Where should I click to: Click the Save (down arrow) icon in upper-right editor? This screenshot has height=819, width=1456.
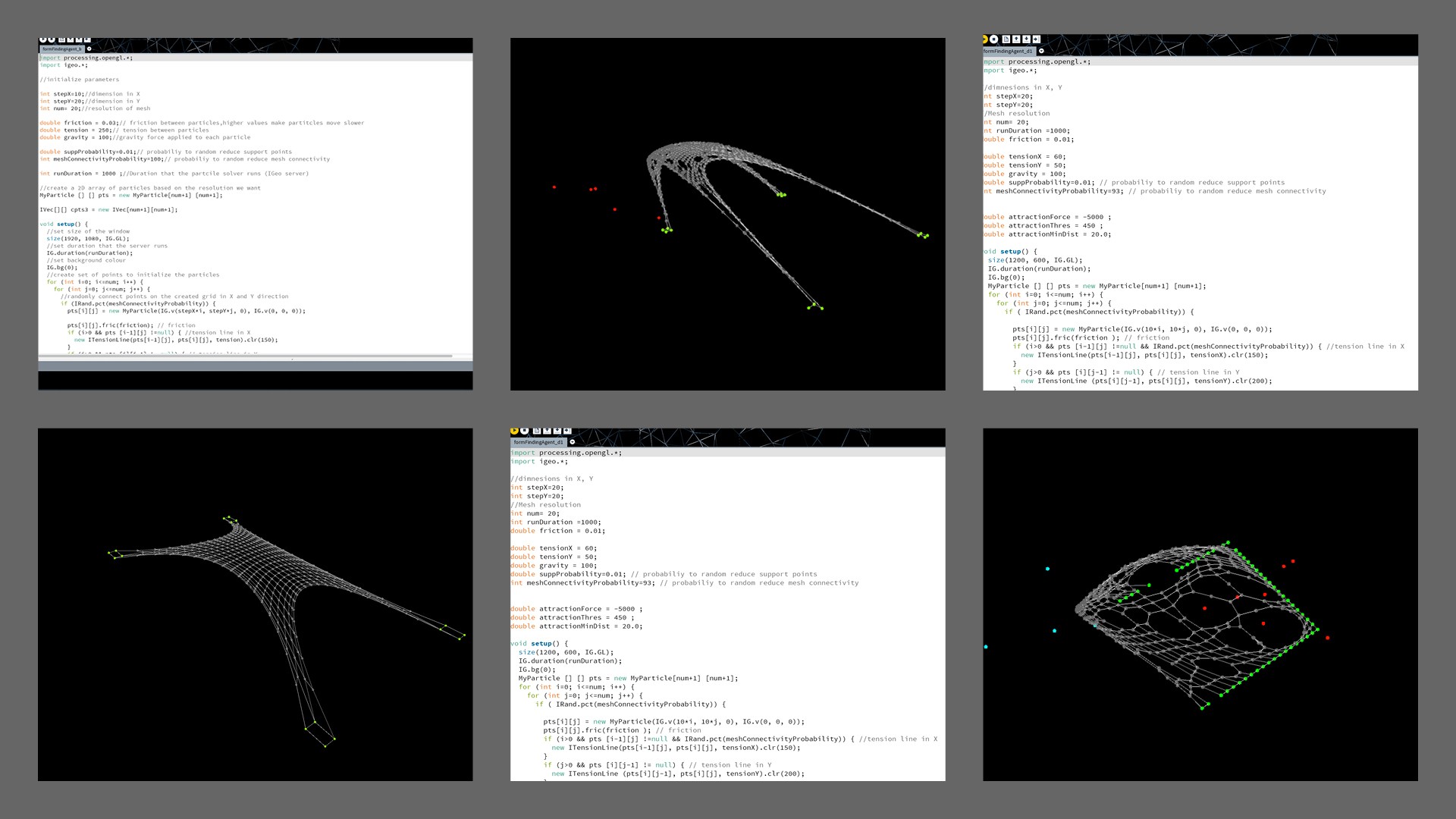tap(1026, 39)
